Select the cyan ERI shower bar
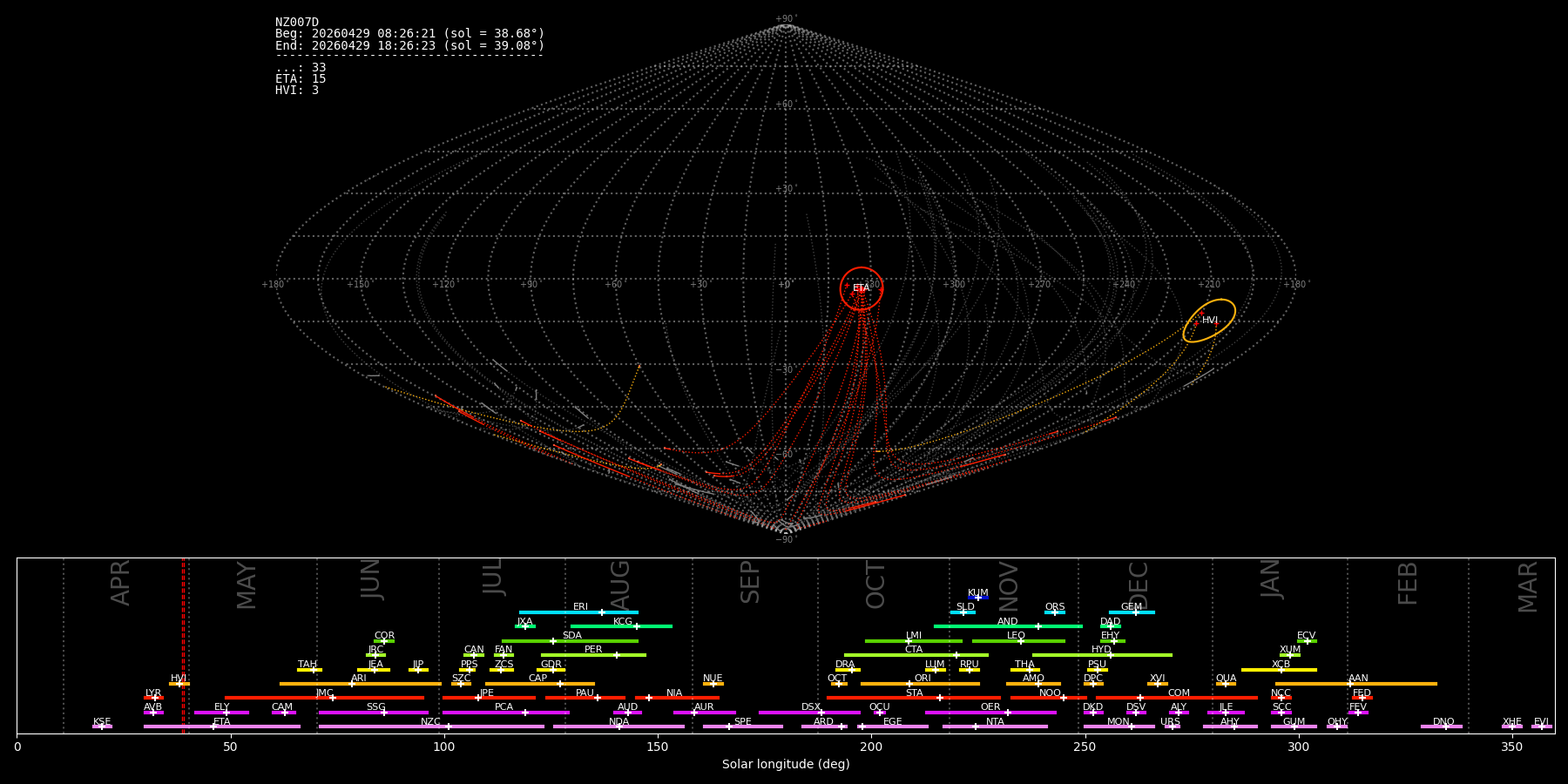Screen dimensions: 1568x784 coord(578,612)
